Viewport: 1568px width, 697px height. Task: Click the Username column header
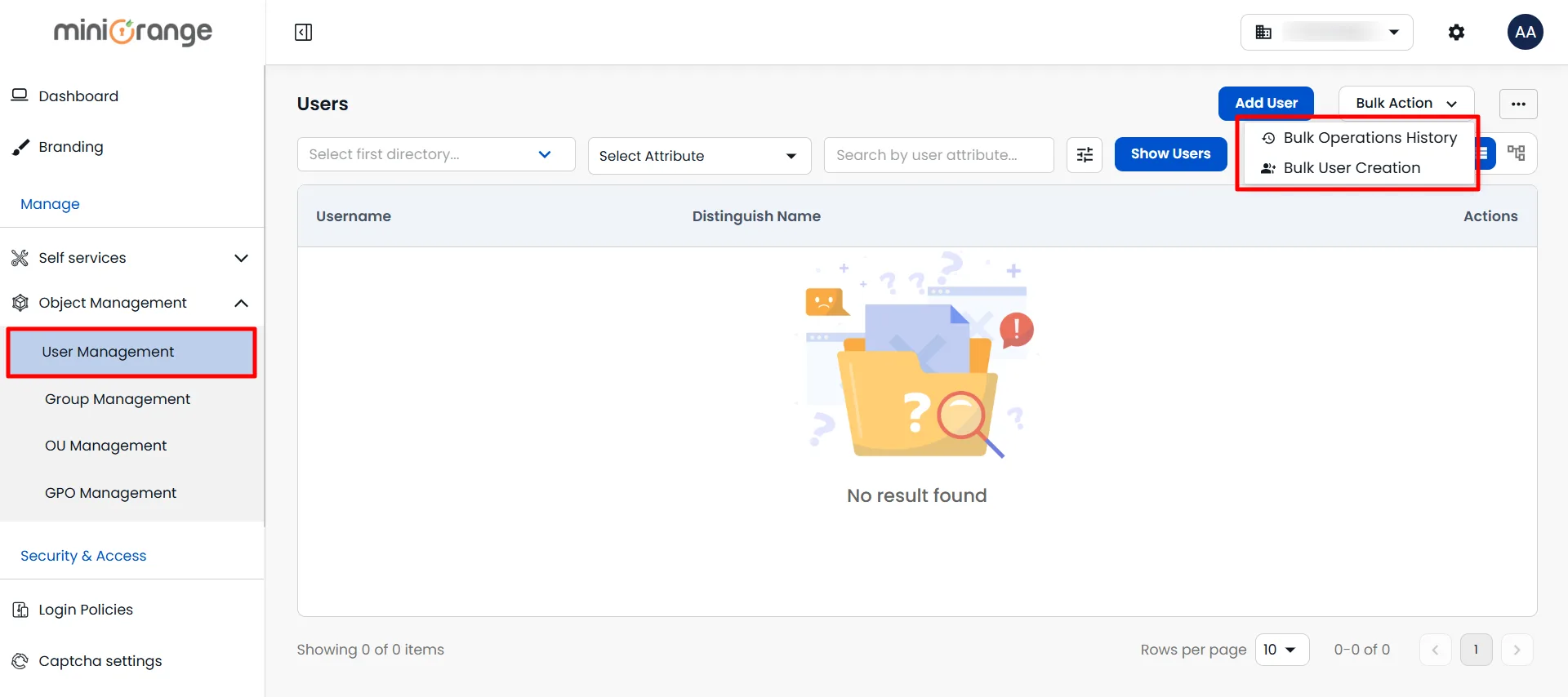coord(354,216)
